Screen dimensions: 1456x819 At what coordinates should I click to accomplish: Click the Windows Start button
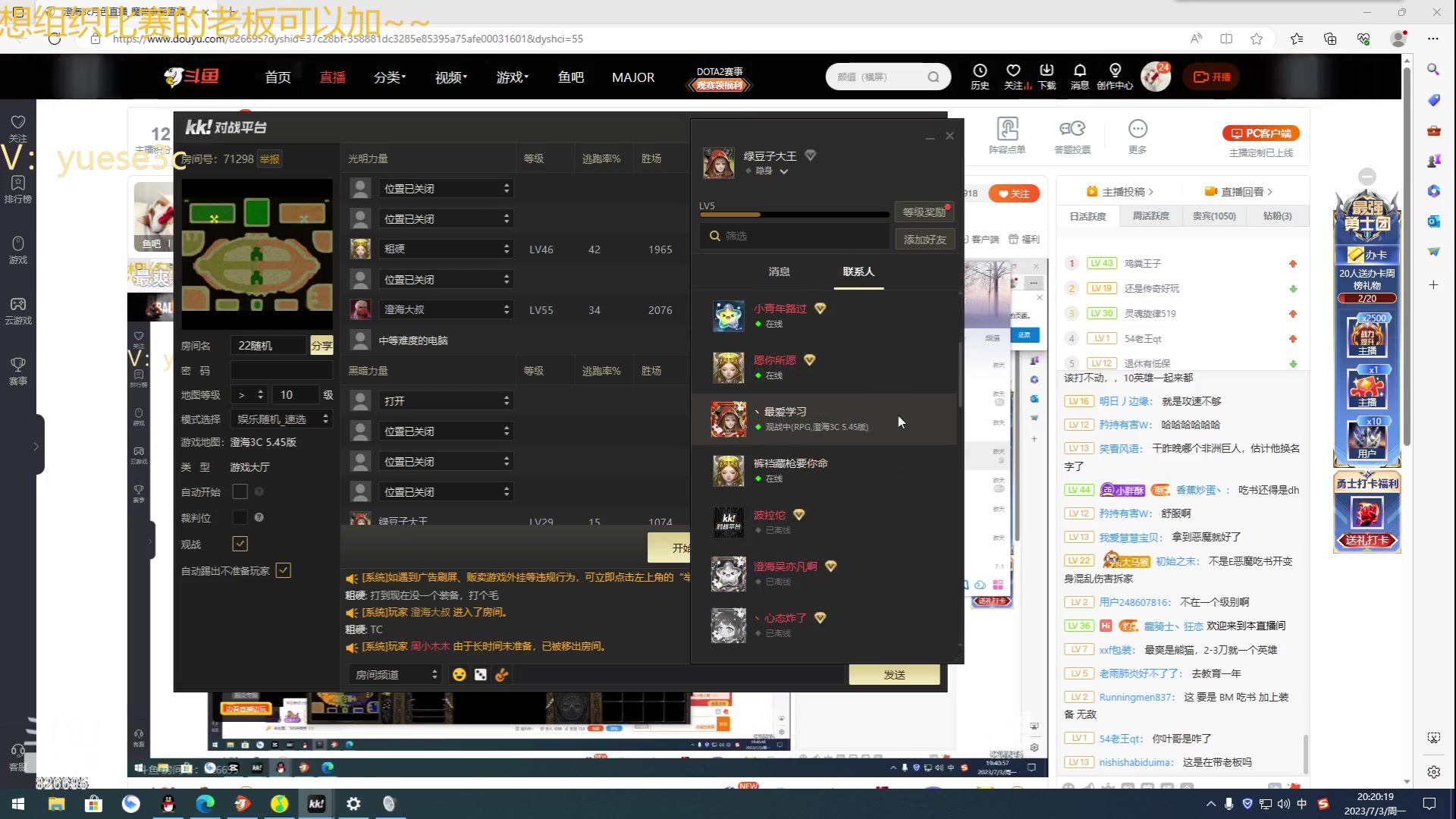pos(18,804)
